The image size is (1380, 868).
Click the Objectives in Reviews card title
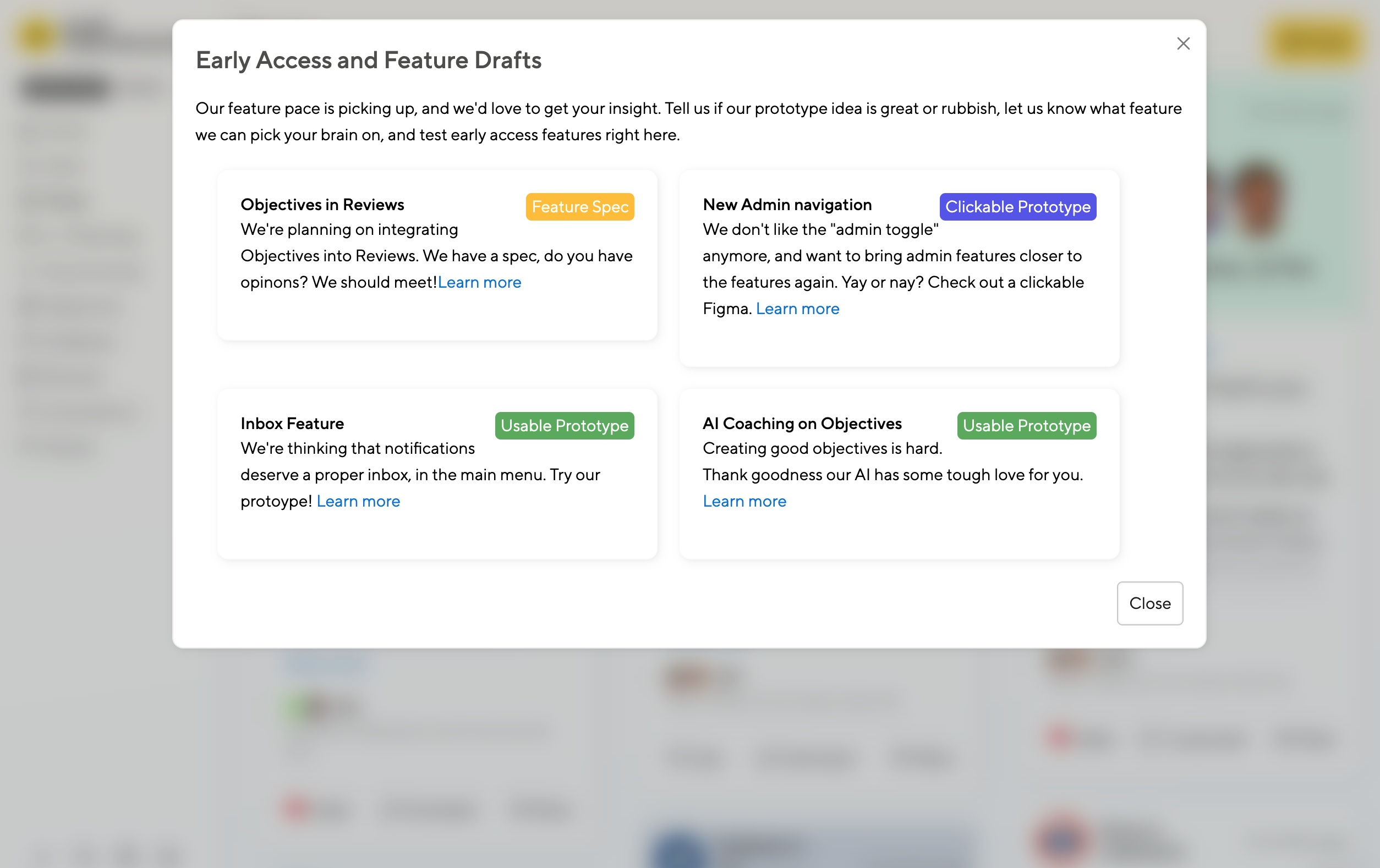pyautogui.click(x=322, y=205)
